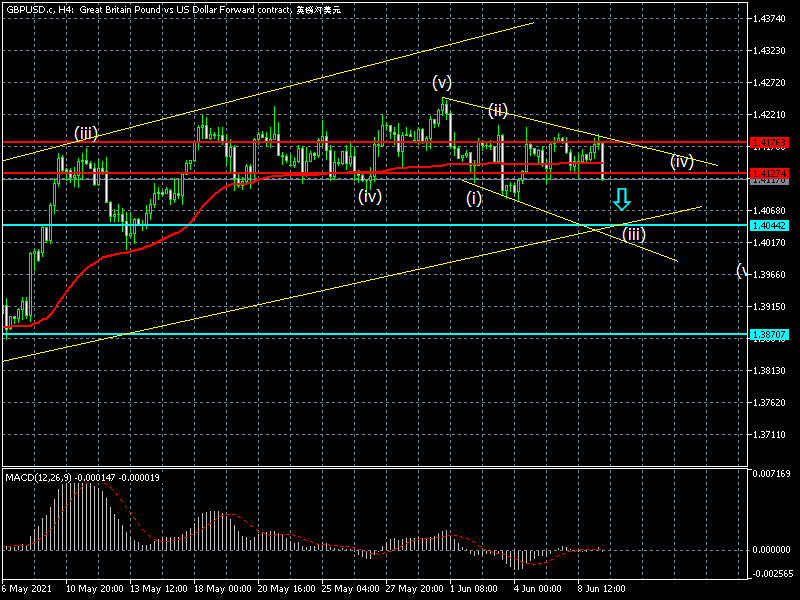
Task: Select the cyan 1.38707 price level tag
Action: point(768,335)
